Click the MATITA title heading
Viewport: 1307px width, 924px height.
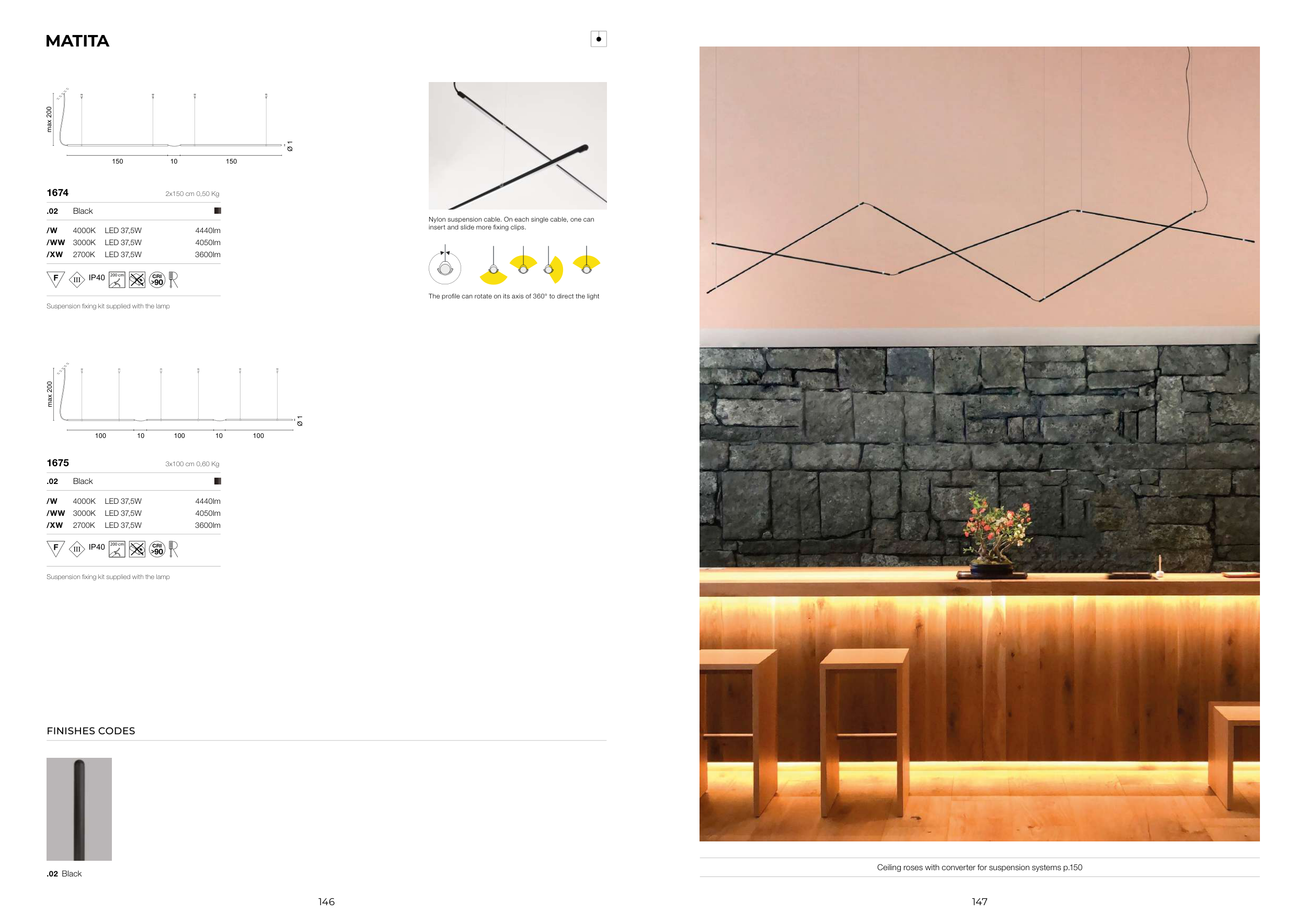click(77, 41)
